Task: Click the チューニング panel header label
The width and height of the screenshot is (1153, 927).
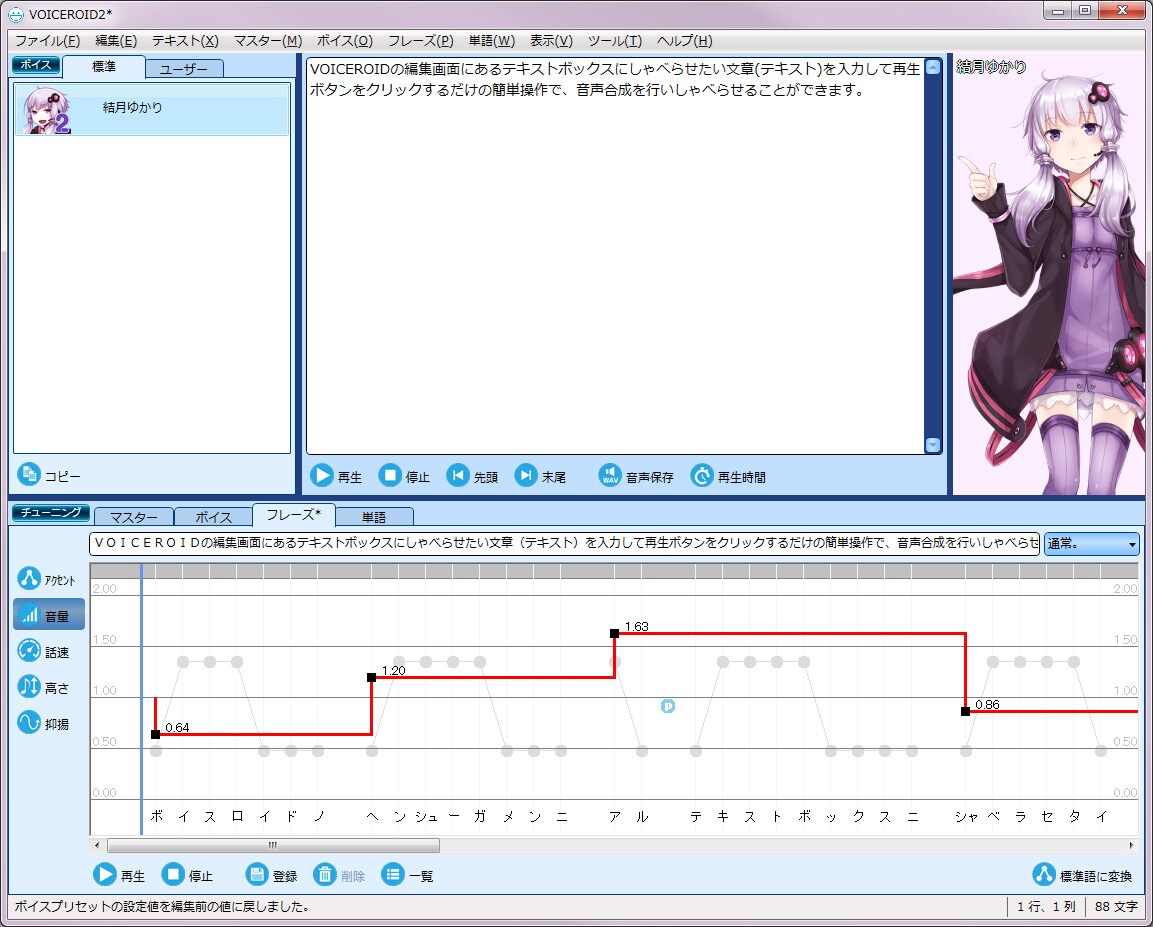Action: click(x=50, y=512)
